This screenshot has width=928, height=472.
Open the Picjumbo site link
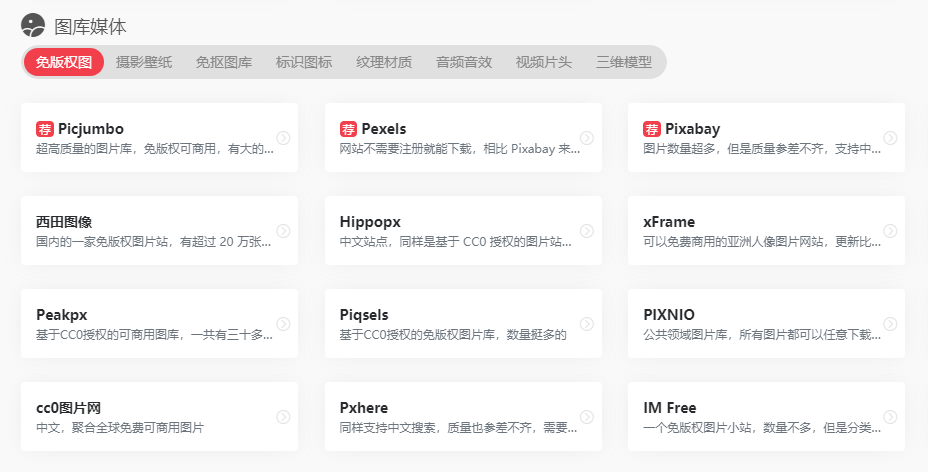(x=91, y=129)
